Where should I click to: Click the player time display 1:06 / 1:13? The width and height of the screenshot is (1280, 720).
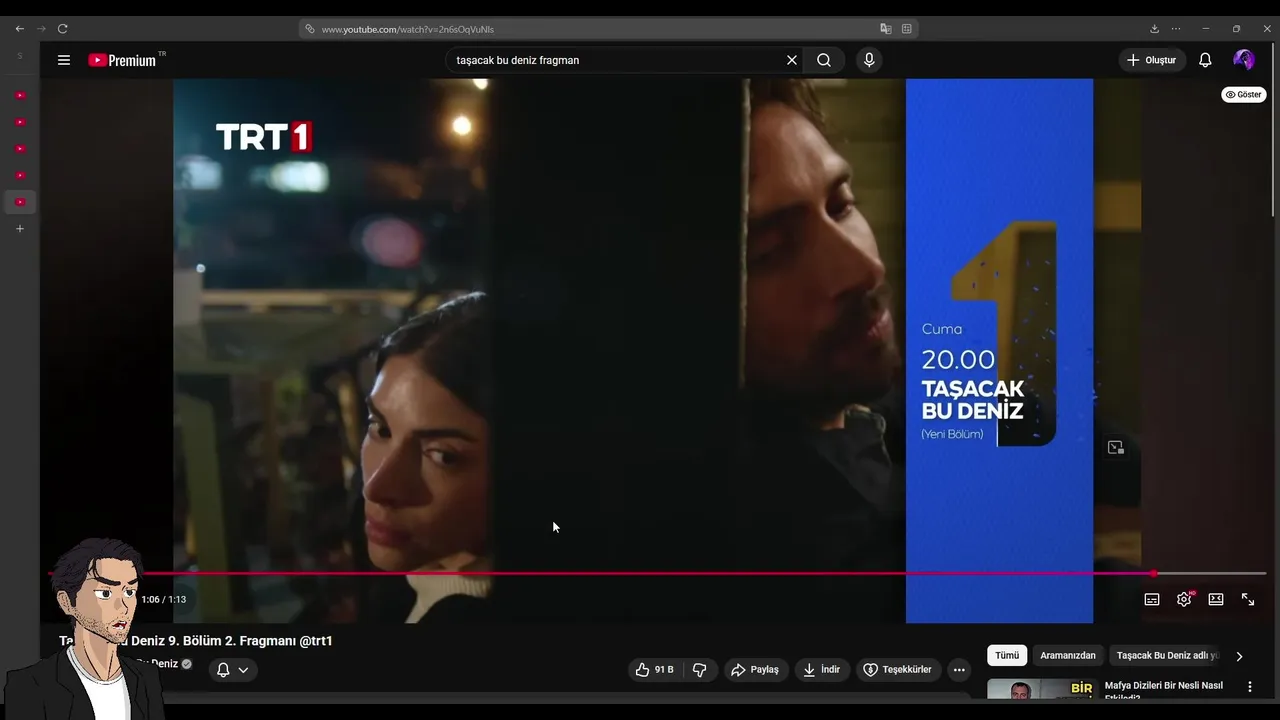point(163,599)
